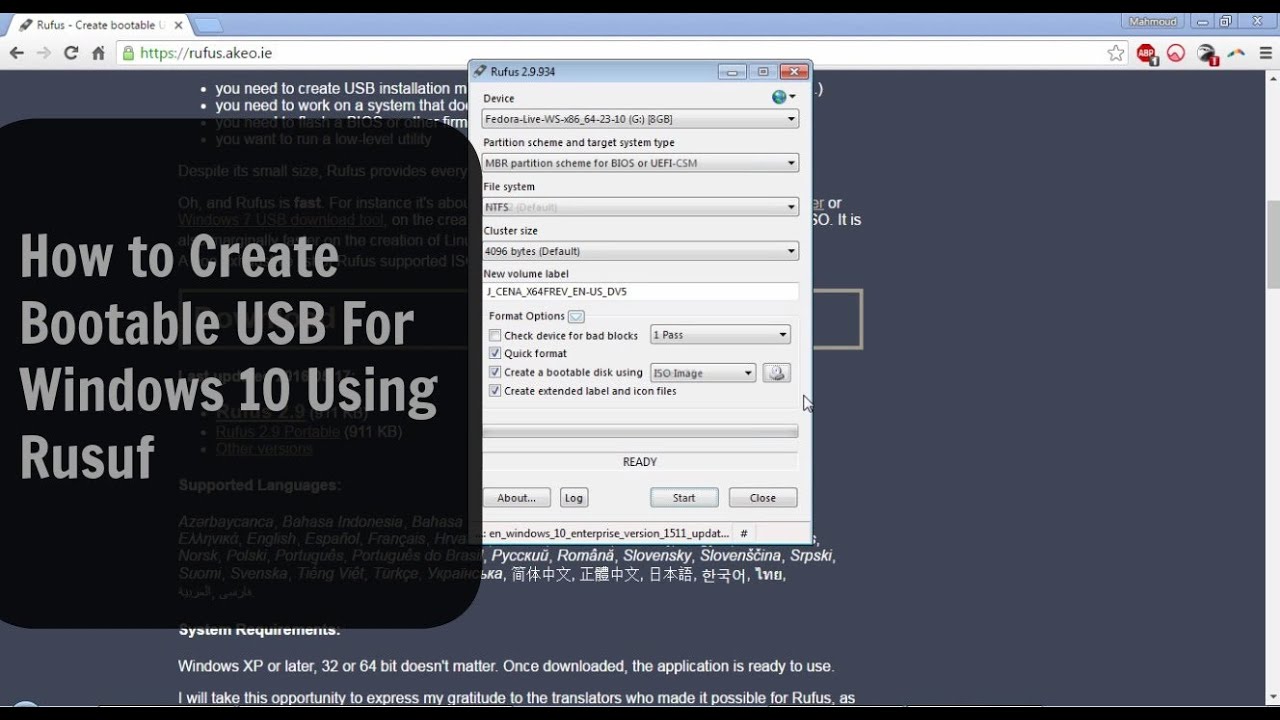Expand the Cluster size 4096 bytes dropdown
The image size is (1280, 720).
point(640,251)
